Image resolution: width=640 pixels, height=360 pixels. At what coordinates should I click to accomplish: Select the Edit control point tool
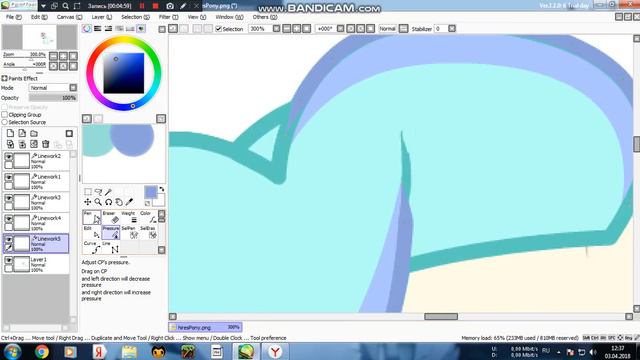pyautogui.click(x=92, y=232)
